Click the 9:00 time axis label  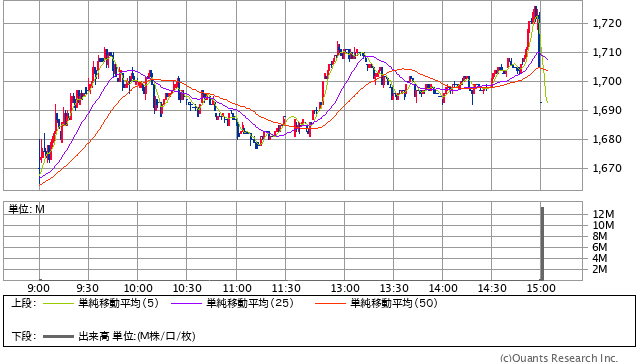point(39,288)
